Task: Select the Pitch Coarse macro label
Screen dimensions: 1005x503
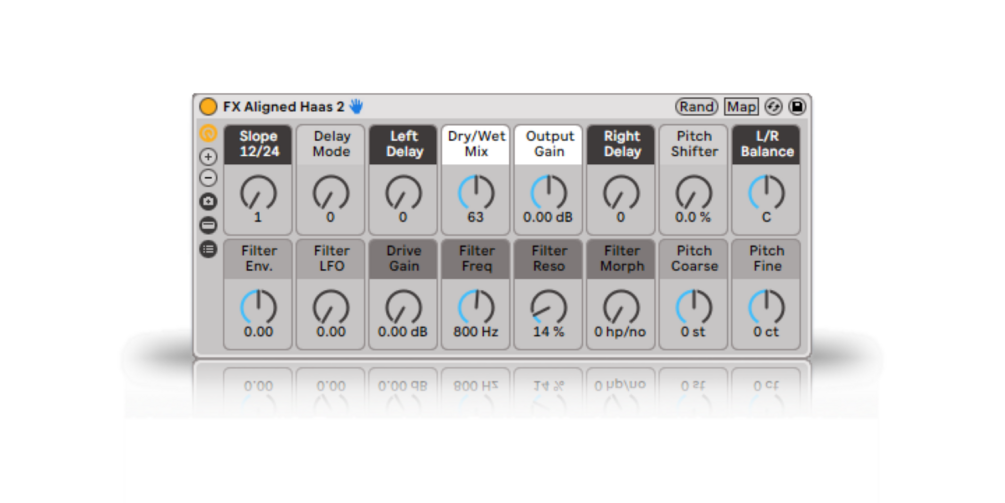Action: tap(694, 259)
